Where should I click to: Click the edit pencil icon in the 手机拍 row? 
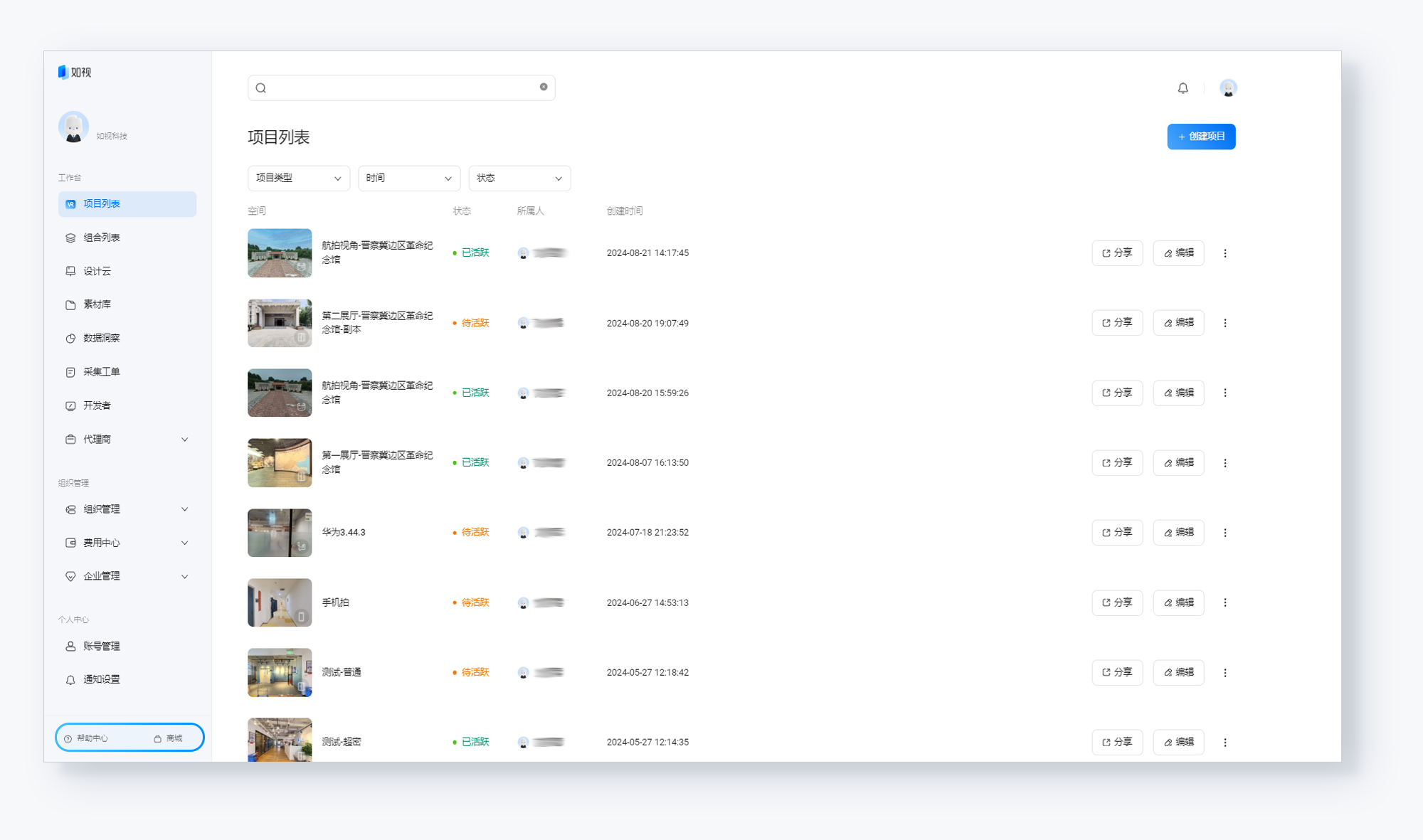click(1168, 602)
